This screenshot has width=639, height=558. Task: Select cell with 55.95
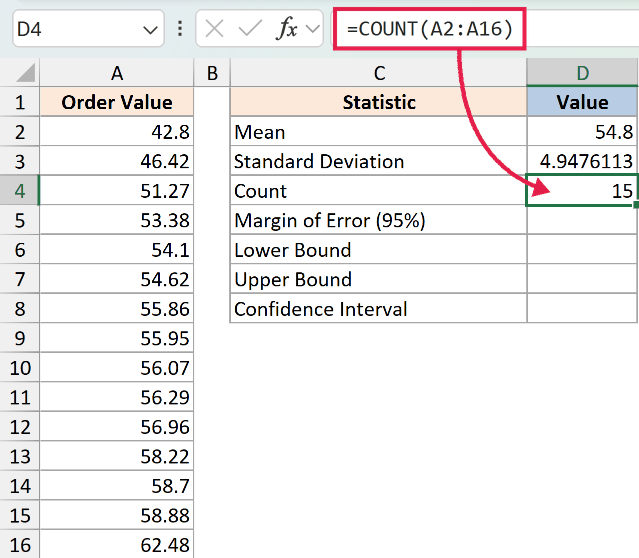coord(117,338)
